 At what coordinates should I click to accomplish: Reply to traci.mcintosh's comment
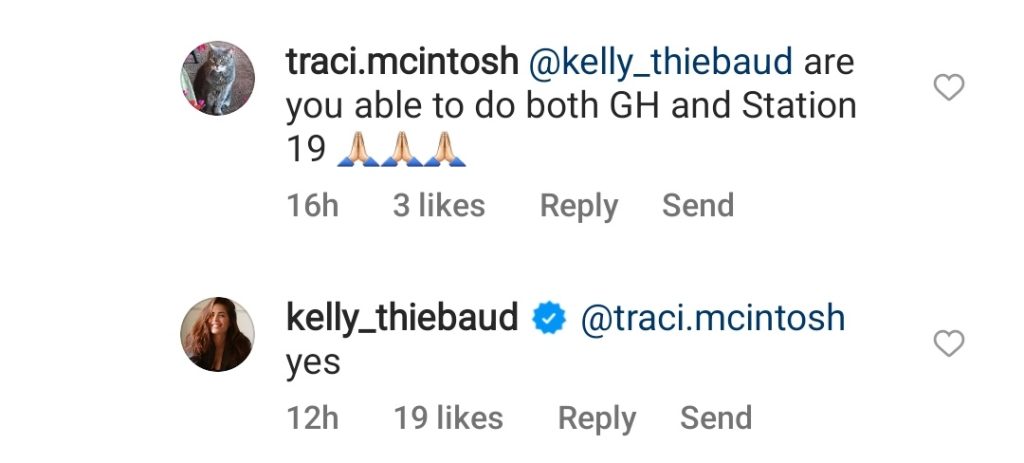pos(578,206)
